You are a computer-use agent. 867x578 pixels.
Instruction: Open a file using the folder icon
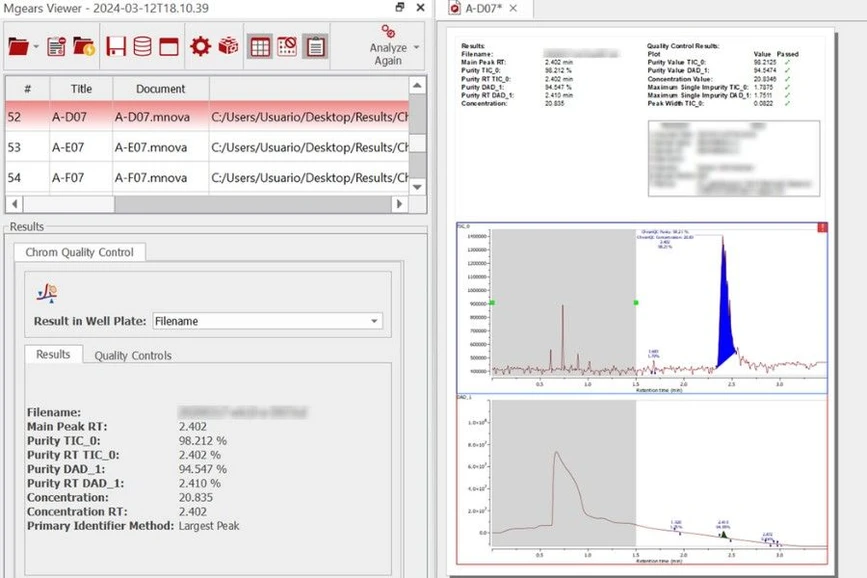tap(20, 46)
